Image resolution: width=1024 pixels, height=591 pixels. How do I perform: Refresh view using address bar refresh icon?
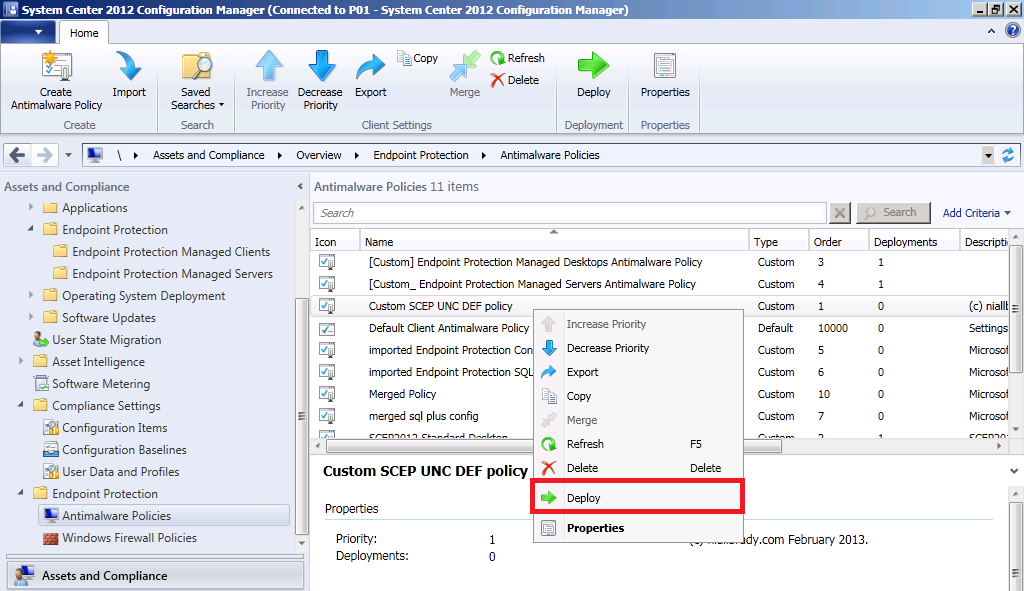(1008, 155)
